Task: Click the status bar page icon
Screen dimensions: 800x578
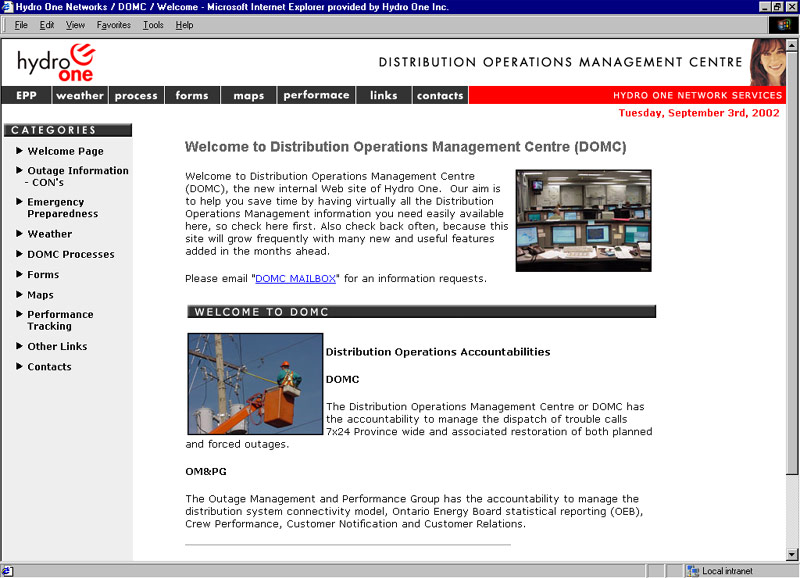Action: [7, 571]
